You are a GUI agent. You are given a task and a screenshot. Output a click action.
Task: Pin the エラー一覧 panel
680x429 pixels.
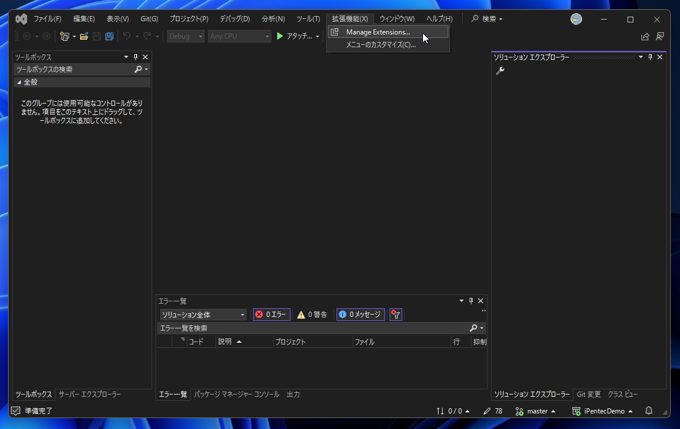pos(471,301)
